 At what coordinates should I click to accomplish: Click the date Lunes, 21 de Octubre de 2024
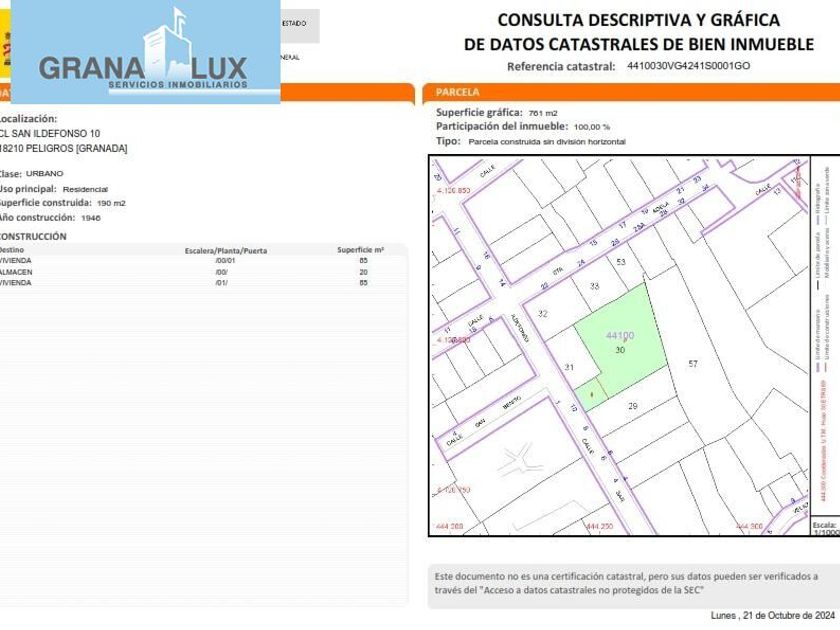[773, 615]
